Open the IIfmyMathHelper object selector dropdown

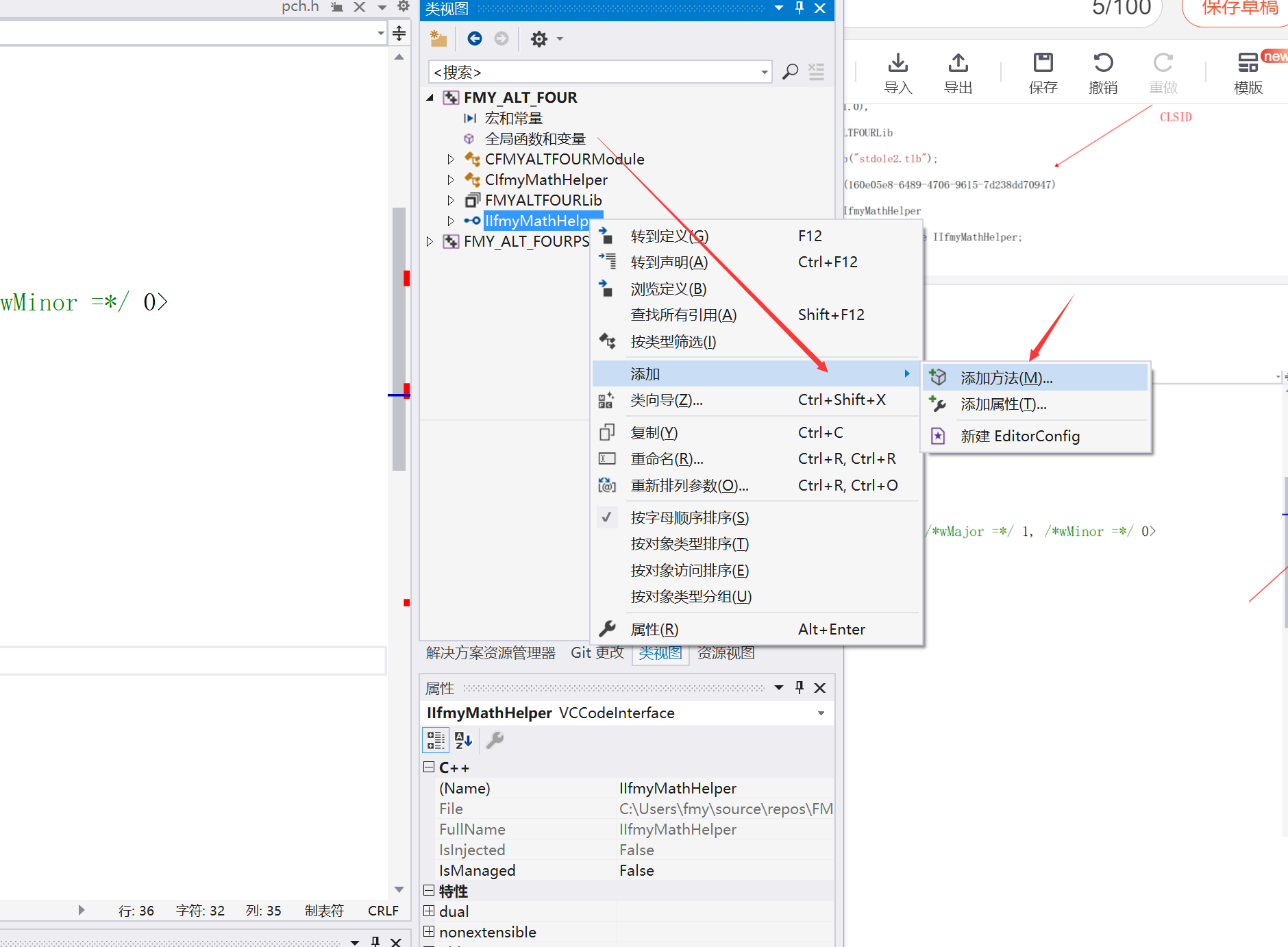tap(821, 713)
